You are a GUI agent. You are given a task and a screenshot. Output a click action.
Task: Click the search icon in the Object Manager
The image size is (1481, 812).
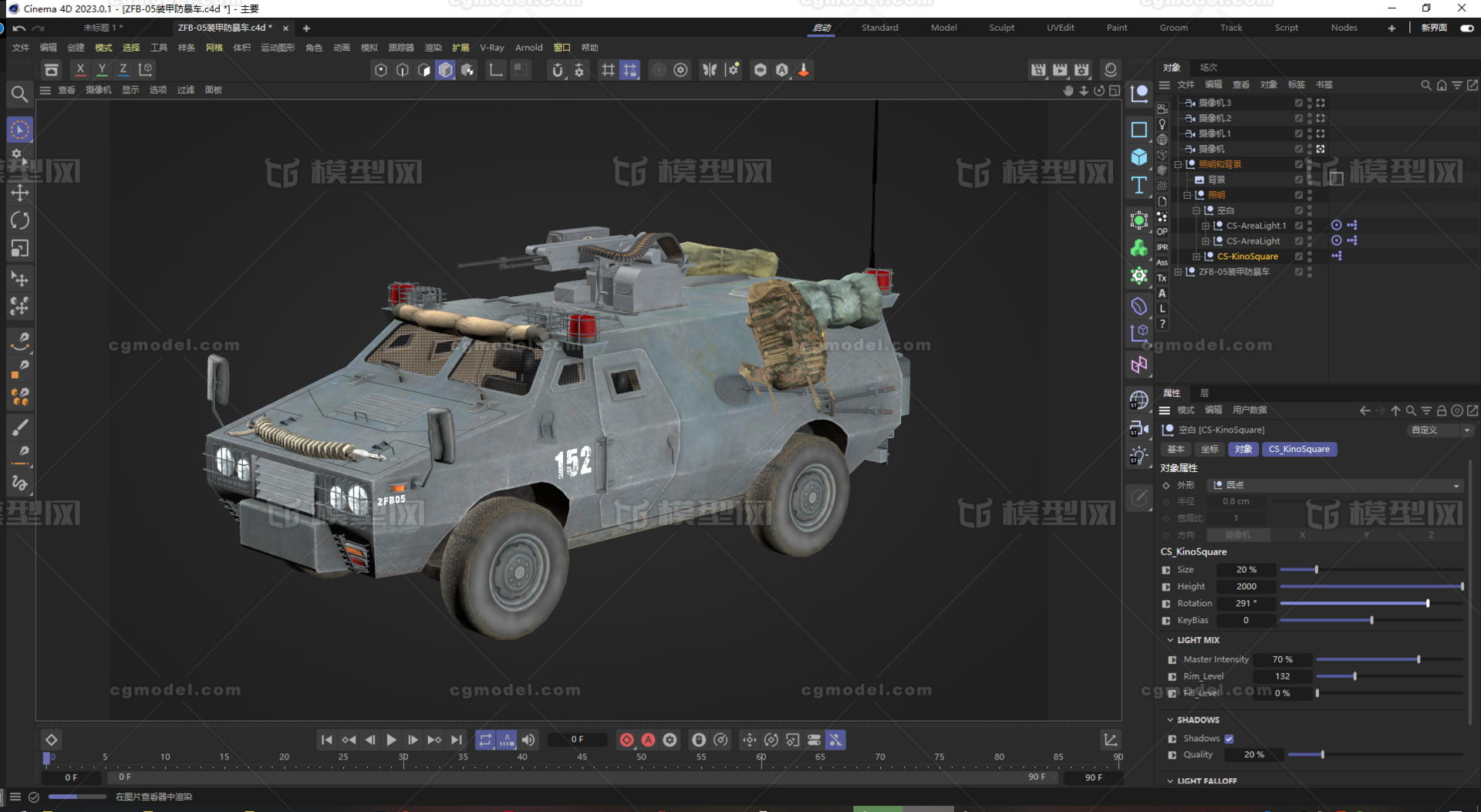point(1426,85)
